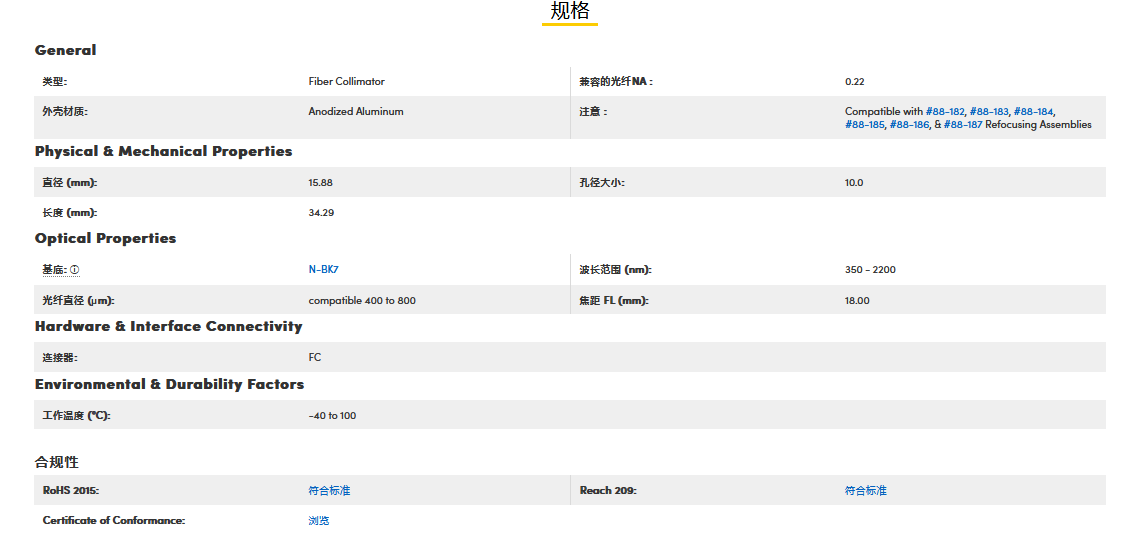
Task: Click 符合标准 link for RoHS 2015
Action: pos(329,491)
